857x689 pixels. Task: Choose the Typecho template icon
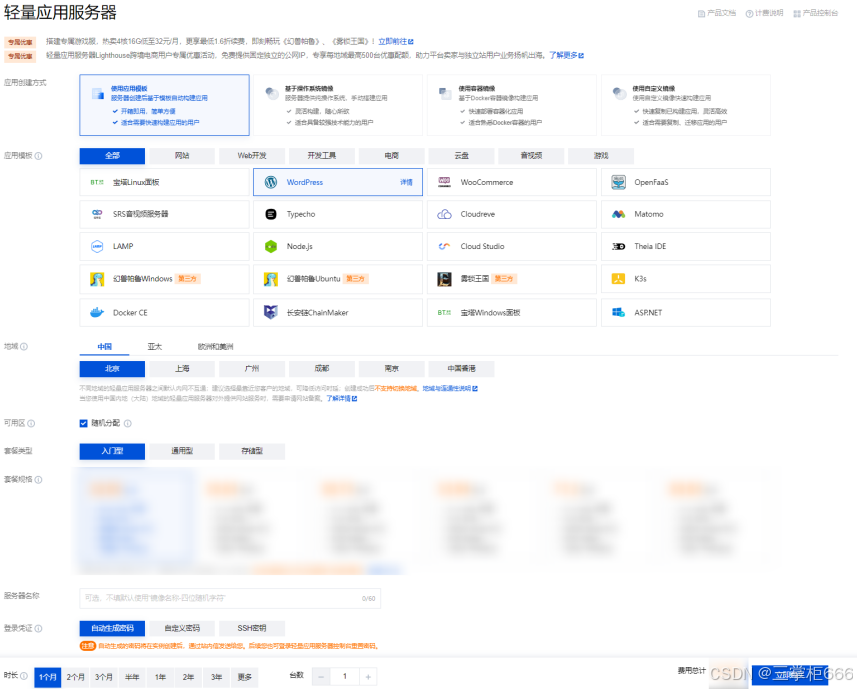coord(271,214)
